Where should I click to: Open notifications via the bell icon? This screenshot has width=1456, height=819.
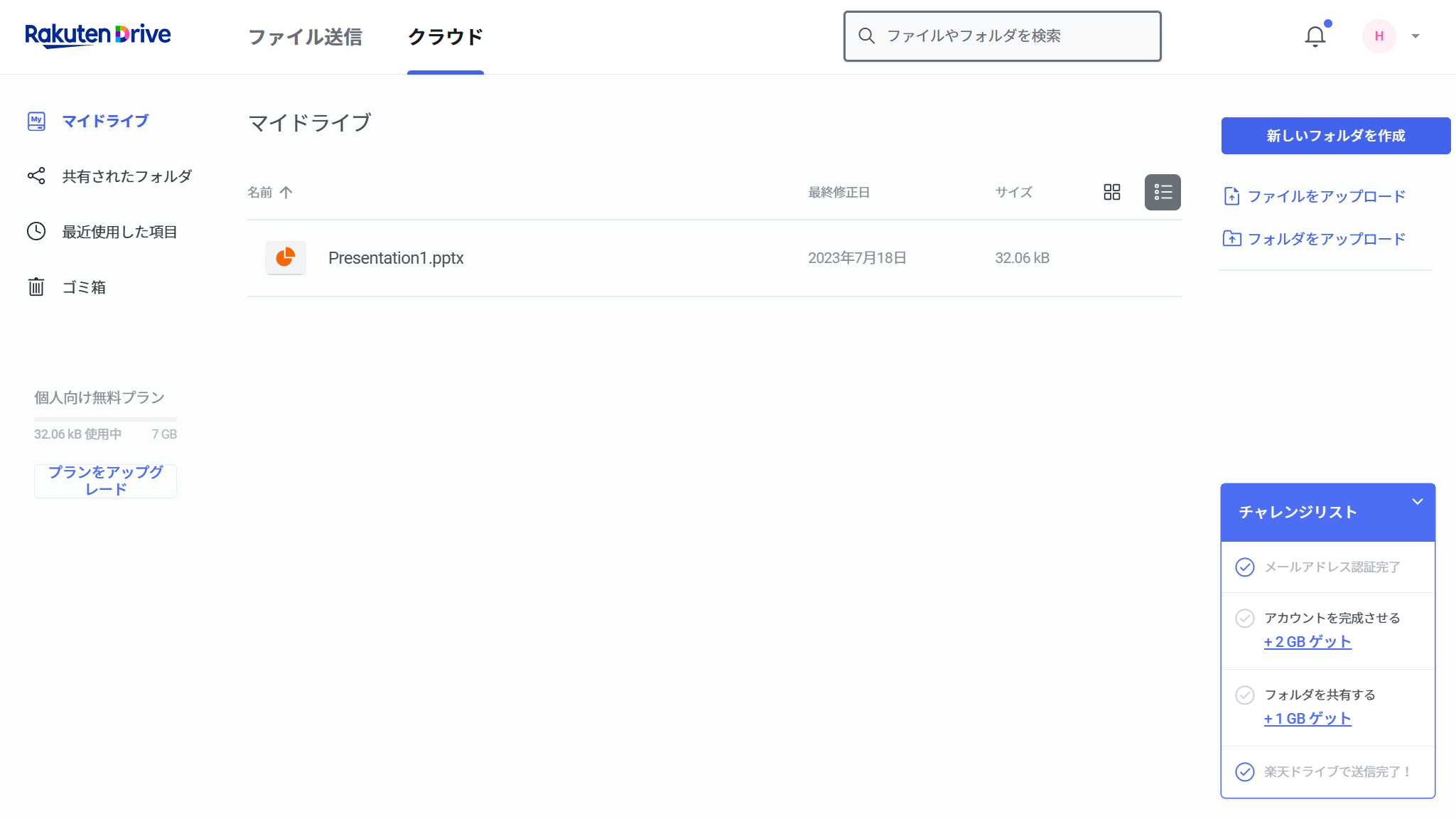pyautogui.click(x=1316, y=35)
